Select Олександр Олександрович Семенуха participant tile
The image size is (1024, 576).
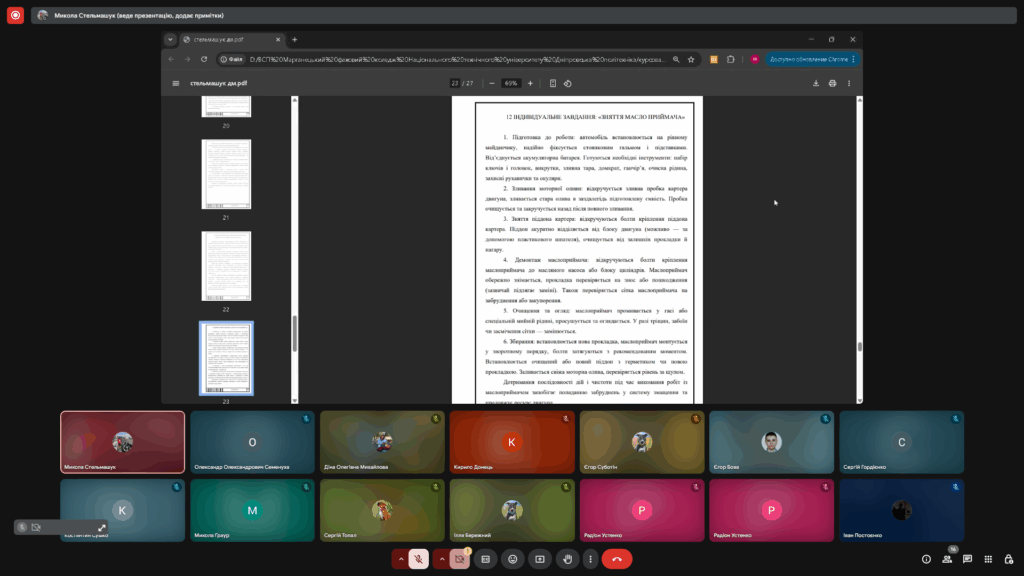253,442
